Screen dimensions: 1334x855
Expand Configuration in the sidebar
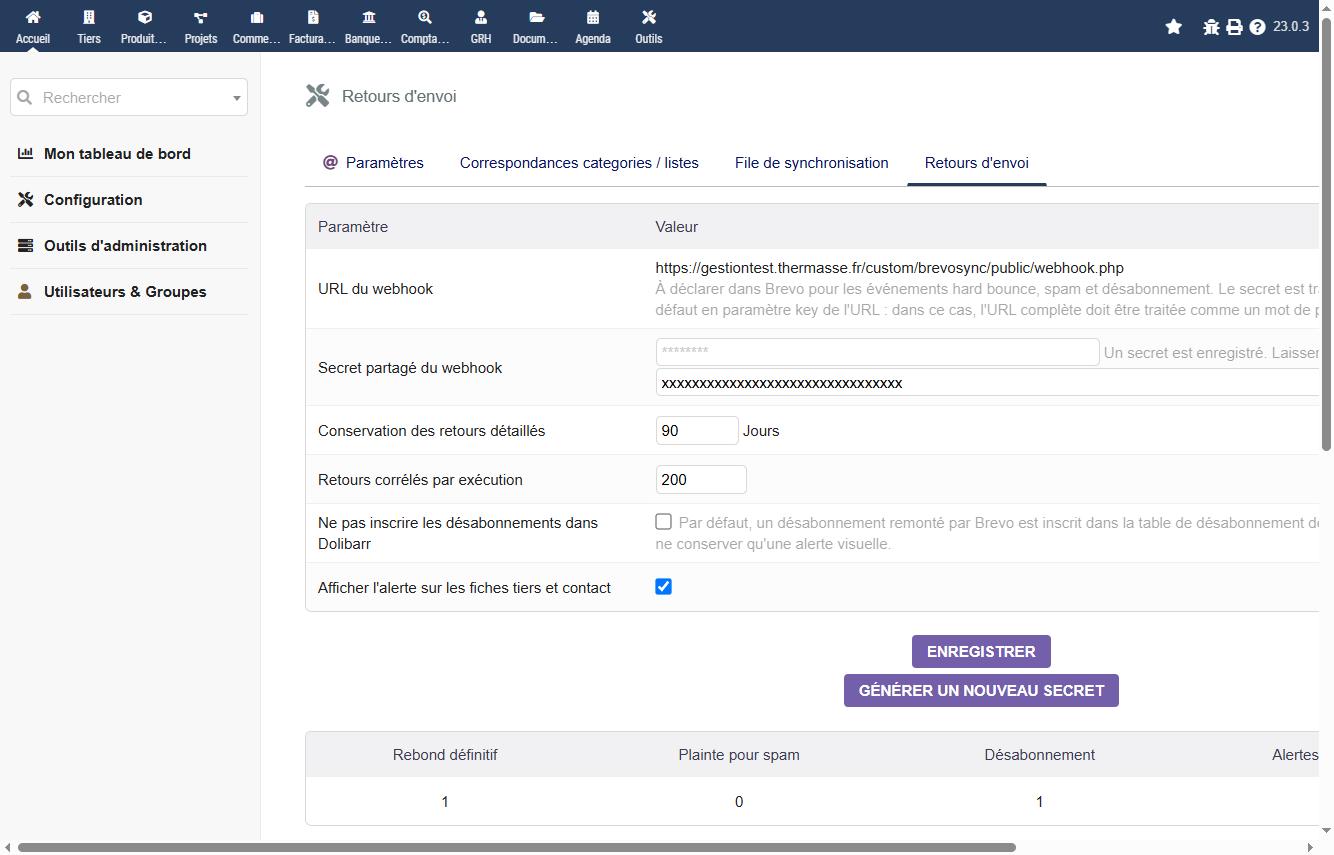click(x=93, y=200)
